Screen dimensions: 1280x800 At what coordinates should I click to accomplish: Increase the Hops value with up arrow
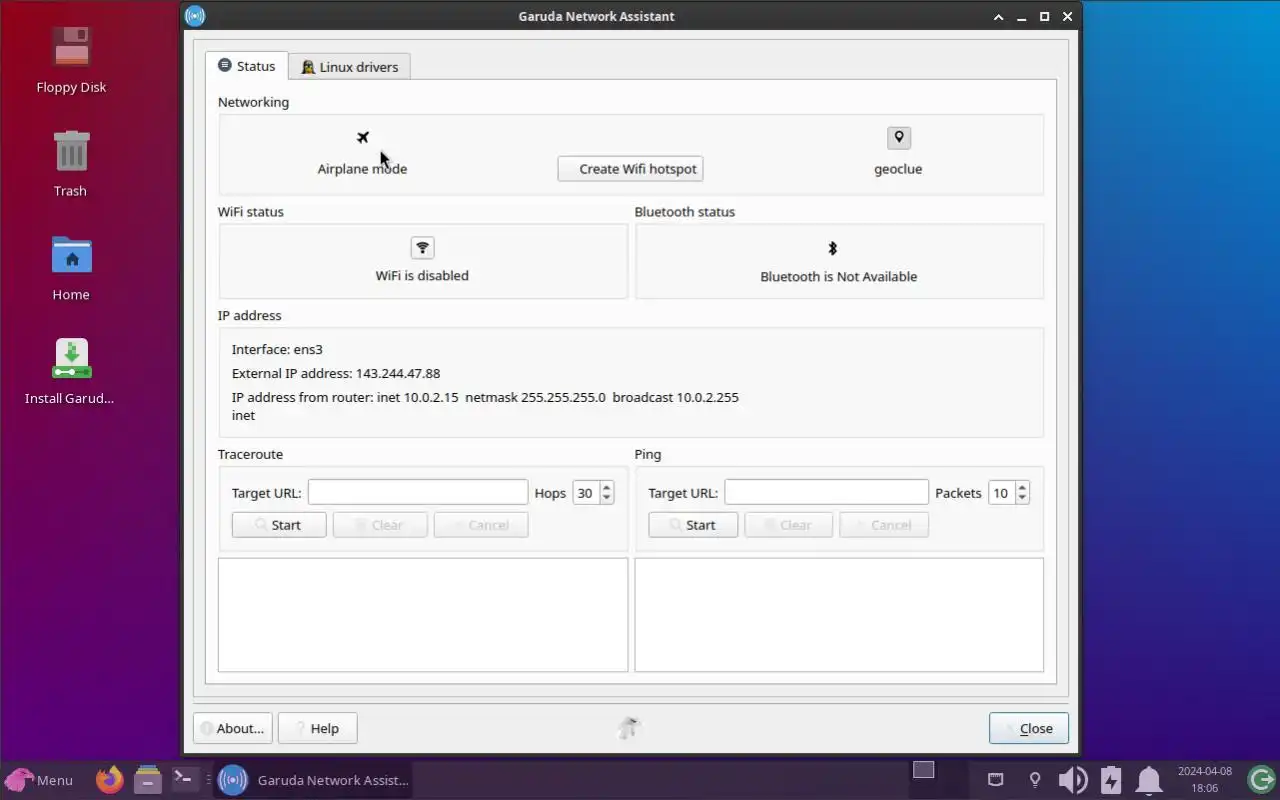tap(607, 487)
